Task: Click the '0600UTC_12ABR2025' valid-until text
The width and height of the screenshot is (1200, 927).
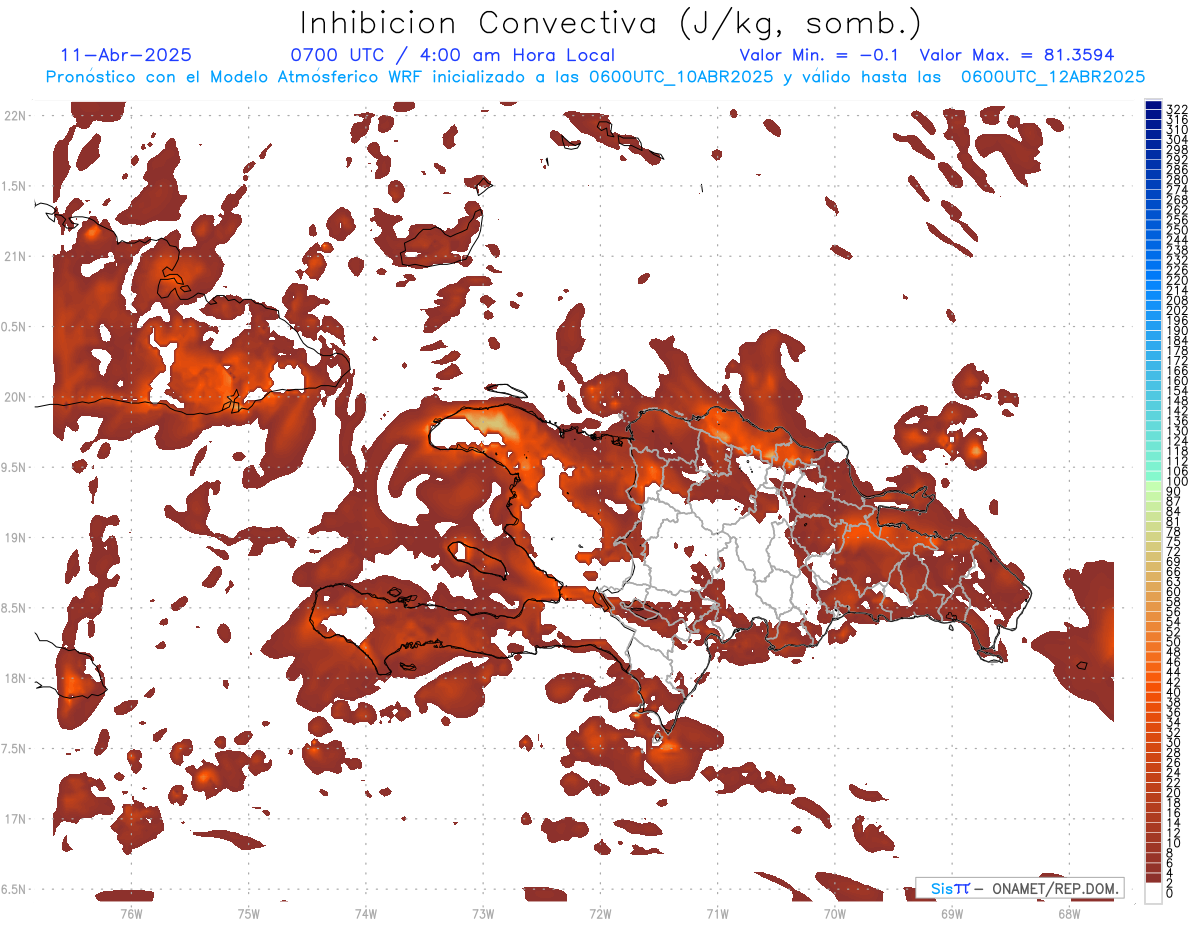Action: pos(1053,77)
